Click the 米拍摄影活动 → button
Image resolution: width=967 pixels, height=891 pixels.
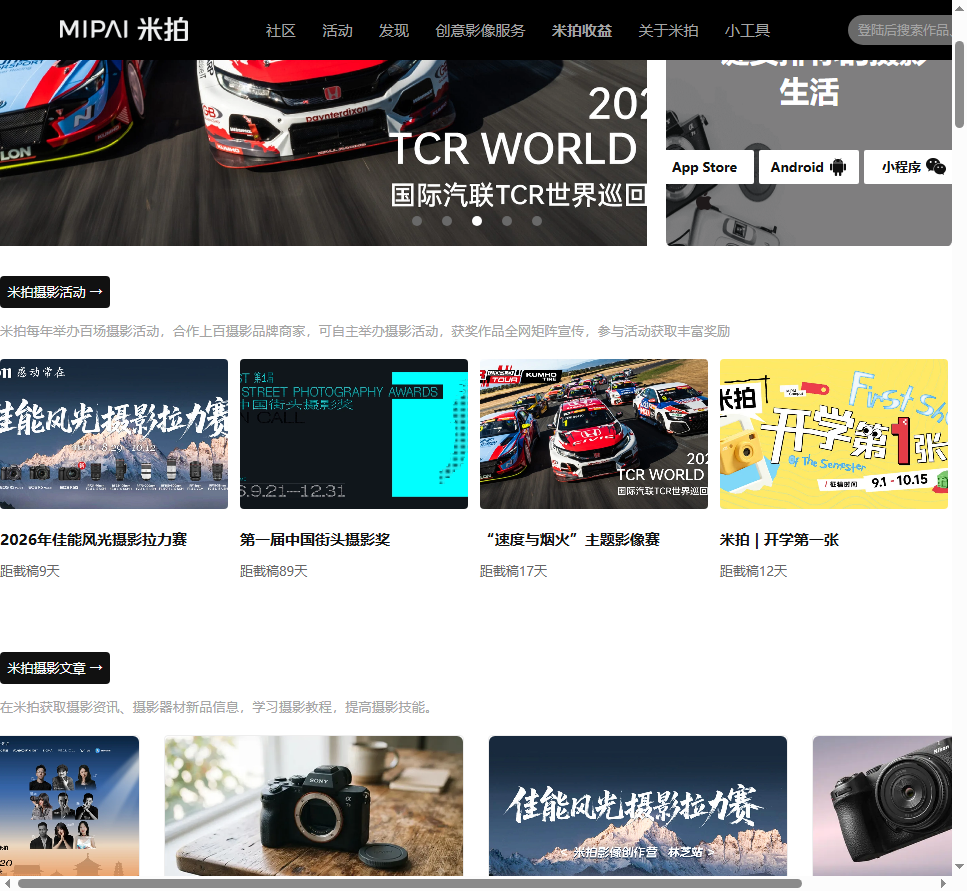pos(55,292)
